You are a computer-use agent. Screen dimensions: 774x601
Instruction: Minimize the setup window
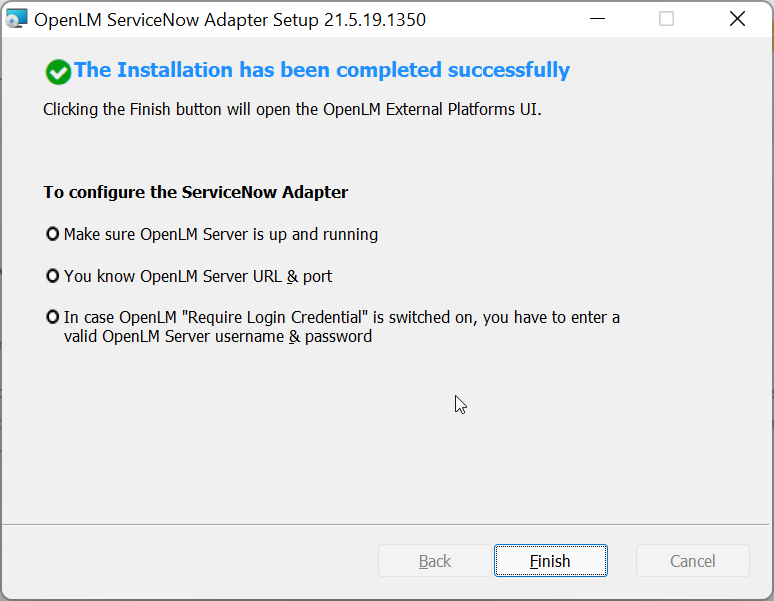pyautogui.click(x=598, y=19)
